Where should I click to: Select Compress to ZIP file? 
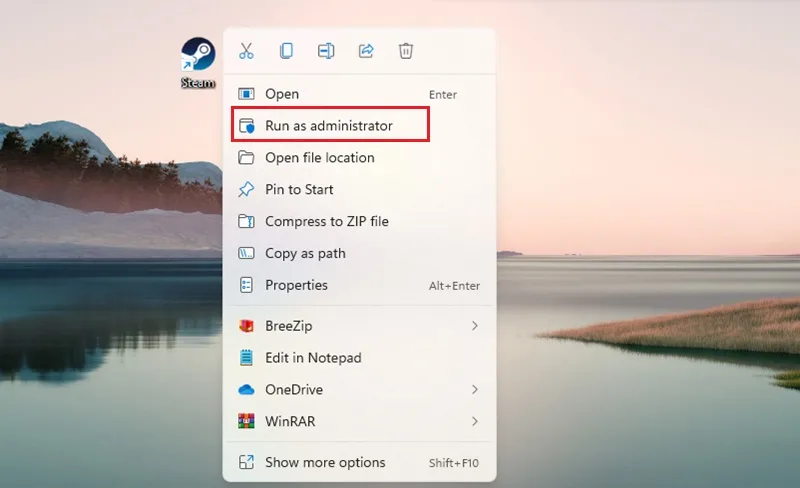(359, 221)
